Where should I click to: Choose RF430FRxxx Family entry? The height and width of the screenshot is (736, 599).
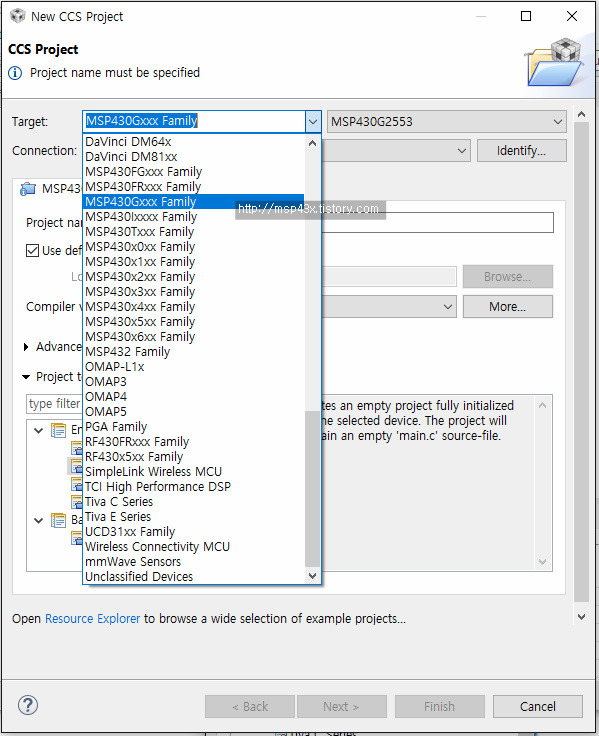click(193, 442)
